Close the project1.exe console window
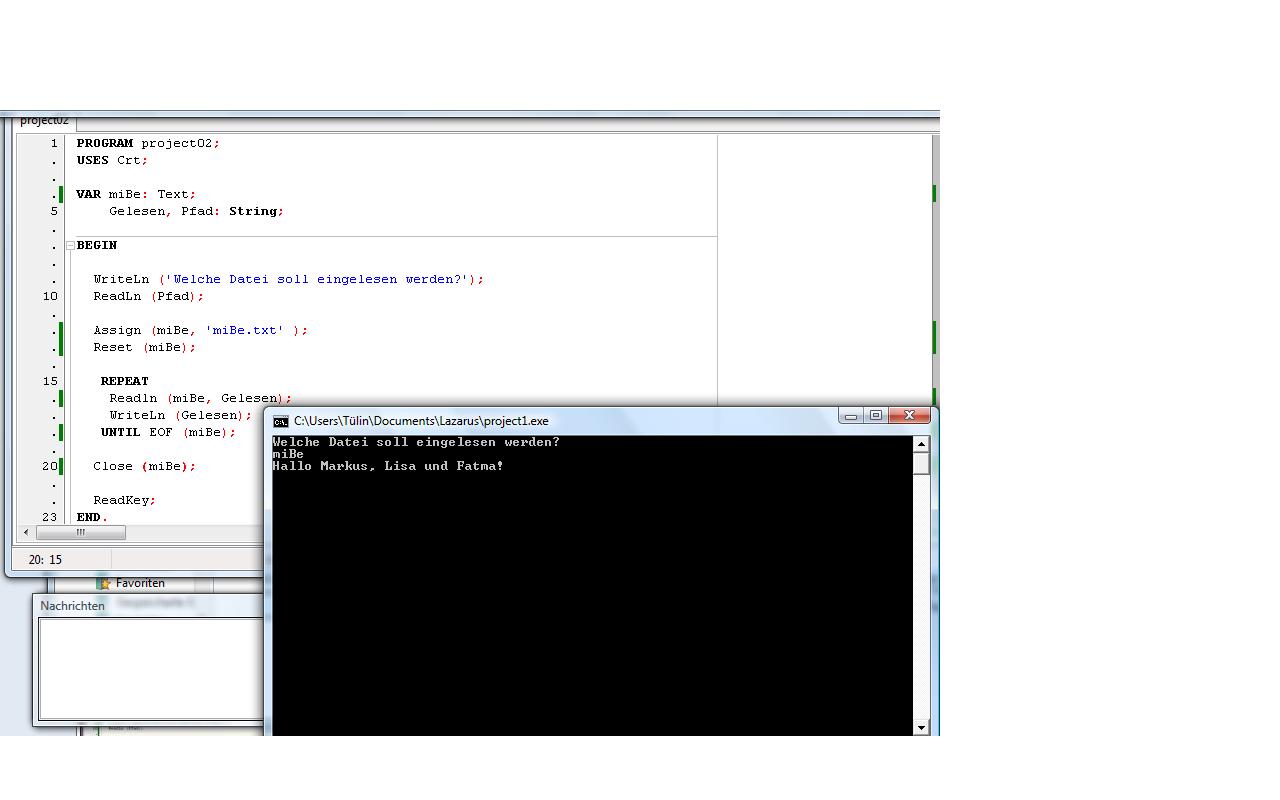The height and width of the screenshot is (800, 1280). coord(909,416)
